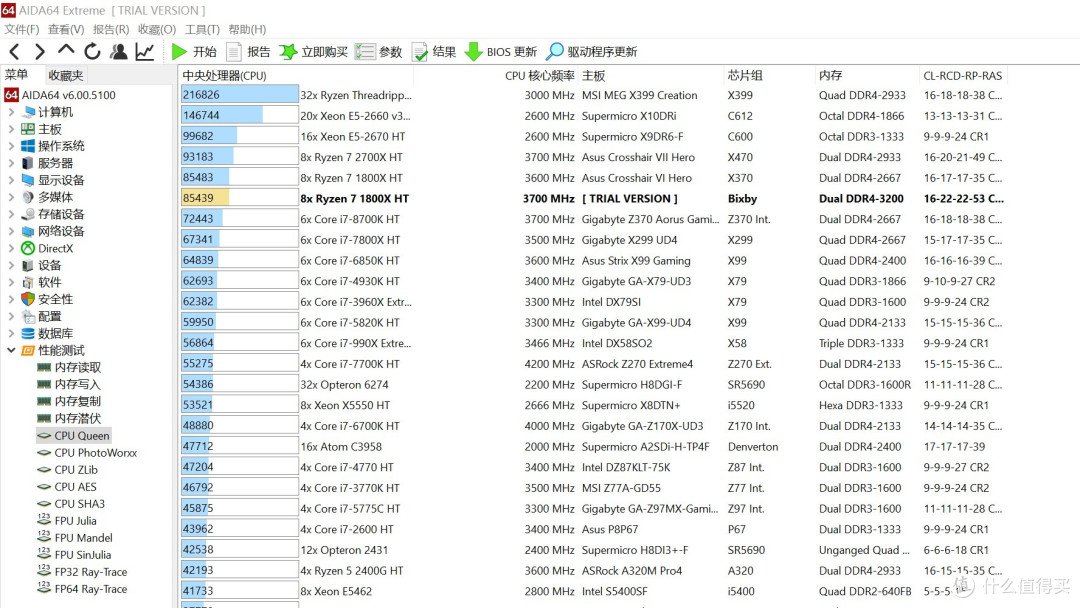Screen dimensions: 1080x608
Task: Open the 文件(F) menu
Action: coord(21,29)
